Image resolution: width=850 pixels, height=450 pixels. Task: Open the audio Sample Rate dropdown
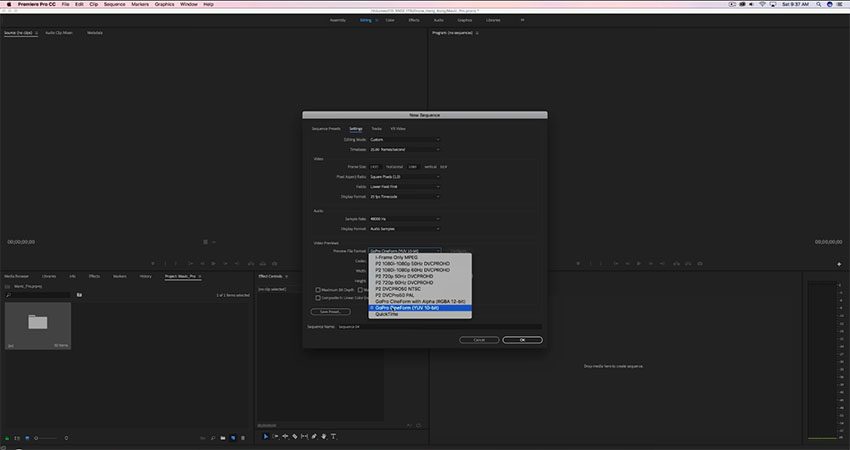tap(404, 219)
